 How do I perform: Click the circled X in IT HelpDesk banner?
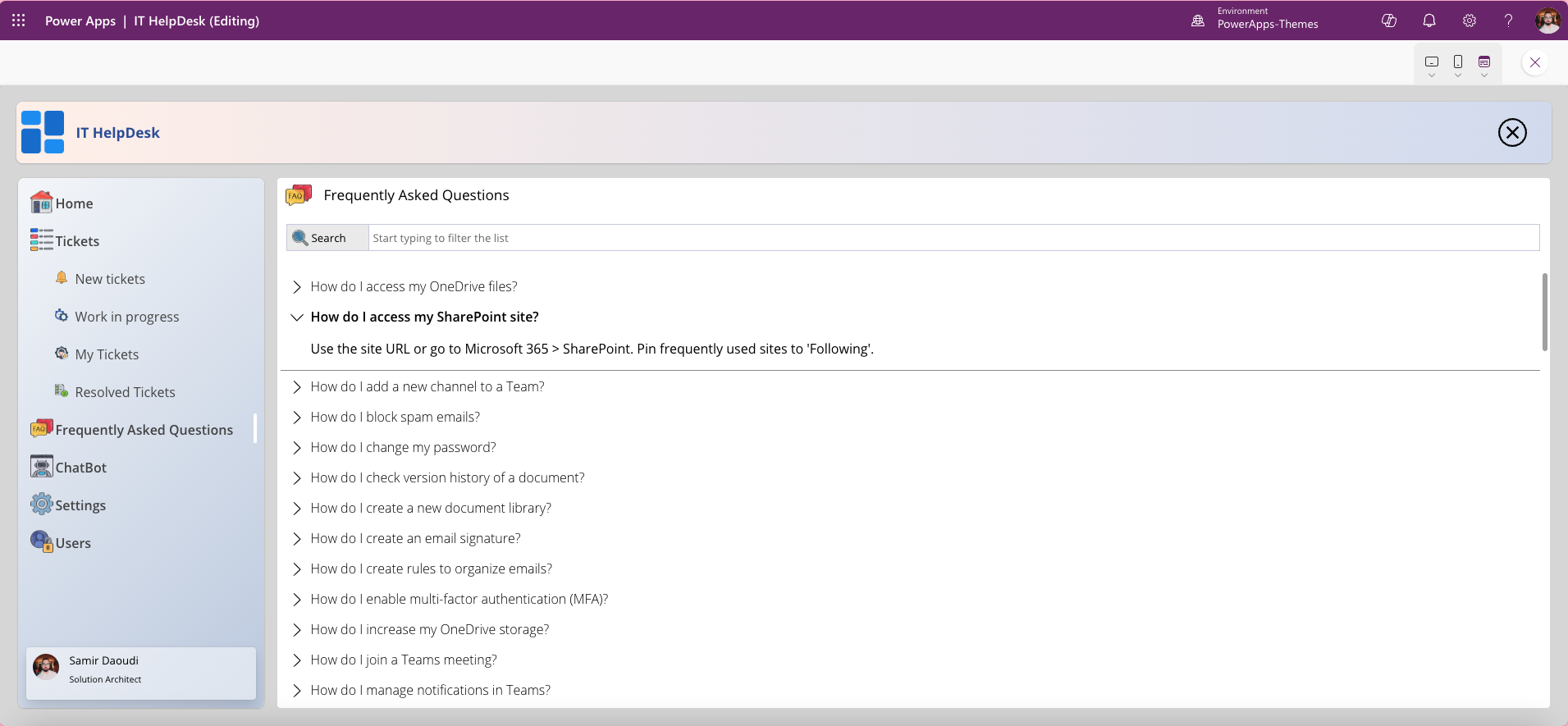(1511, 133)
